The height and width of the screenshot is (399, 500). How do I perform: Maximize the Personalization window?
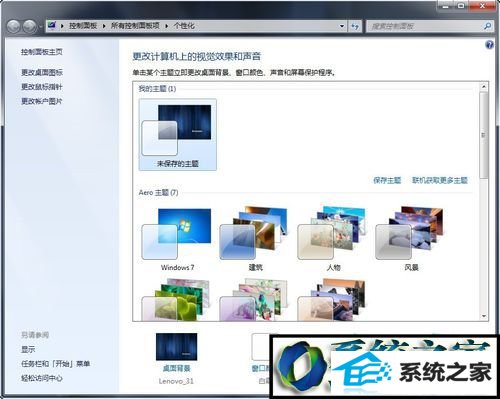coord(461,6)
